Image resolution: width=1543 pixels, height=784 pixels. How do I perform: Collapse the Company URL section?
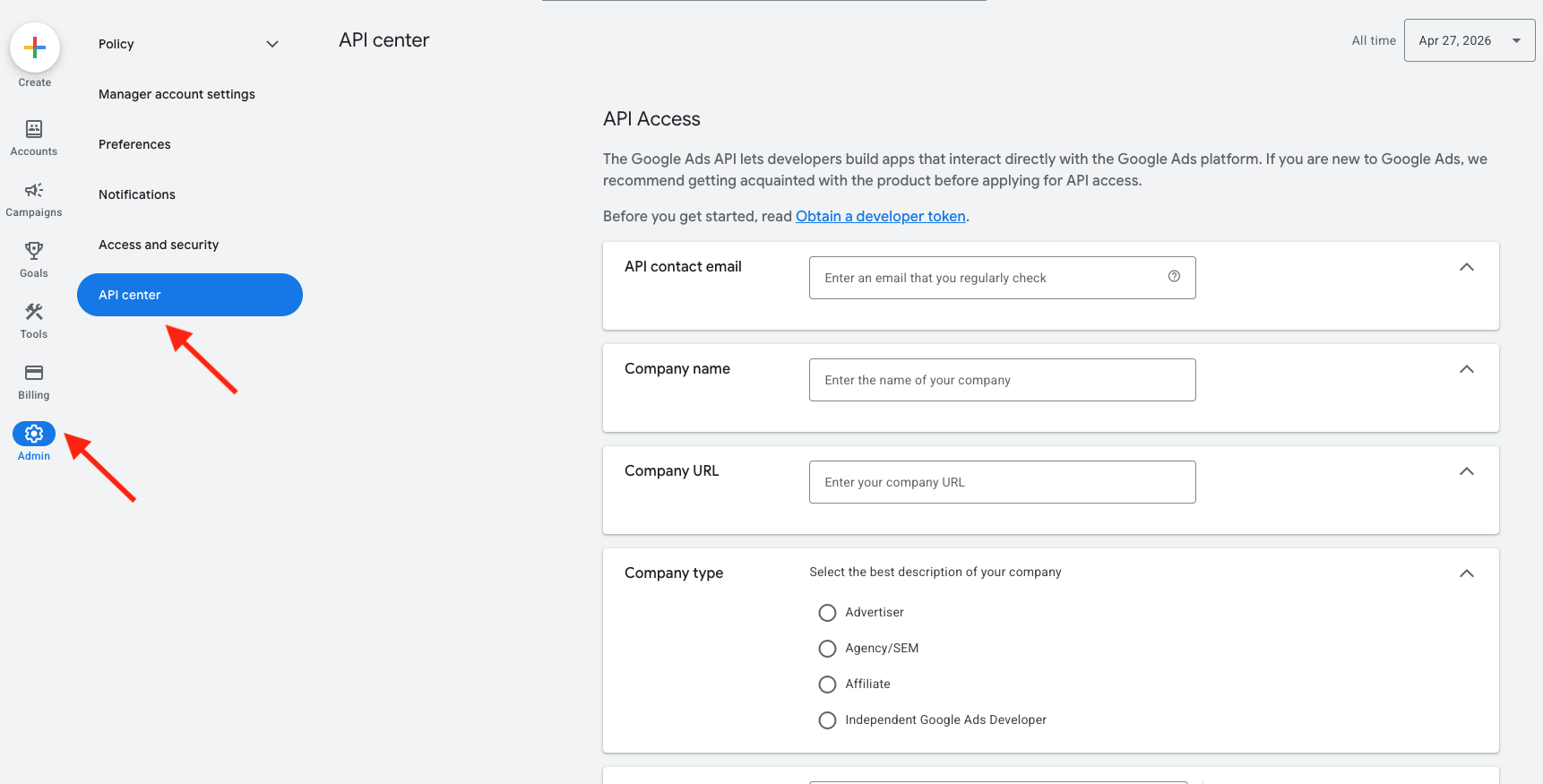[x=1467, y=471]
